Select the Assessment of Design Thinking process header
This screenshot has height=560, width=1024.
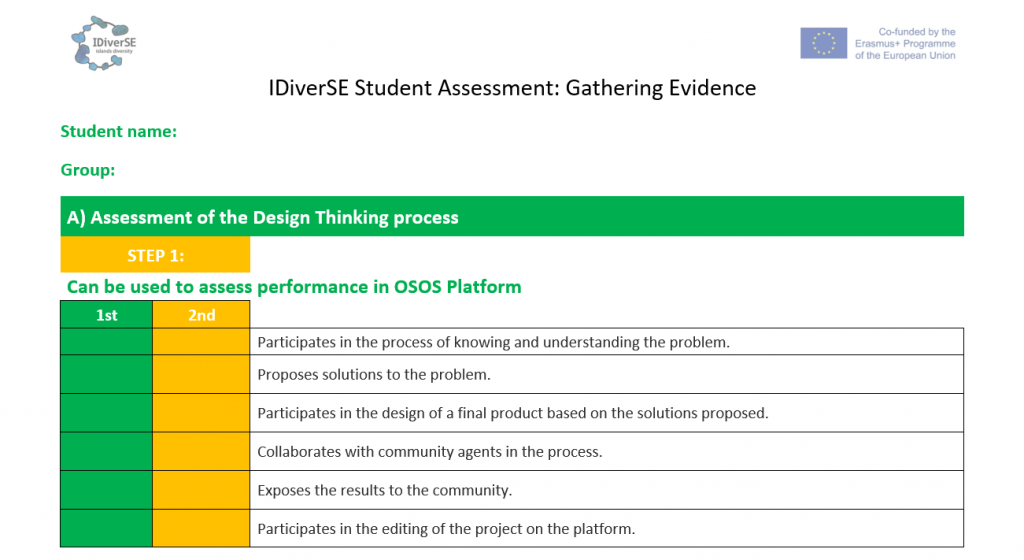pyautogui.click(x=262, y=217)
